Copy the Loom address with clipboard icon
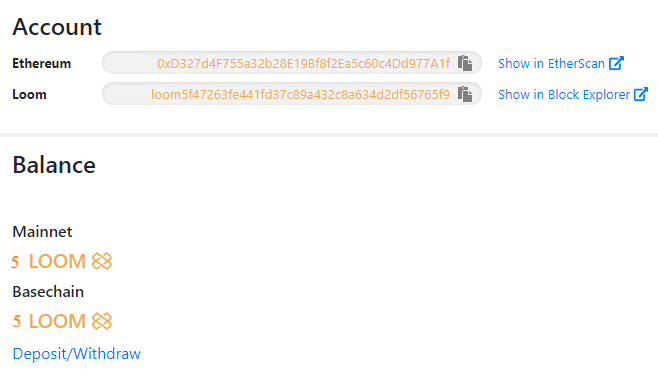 tap(465, 94)
